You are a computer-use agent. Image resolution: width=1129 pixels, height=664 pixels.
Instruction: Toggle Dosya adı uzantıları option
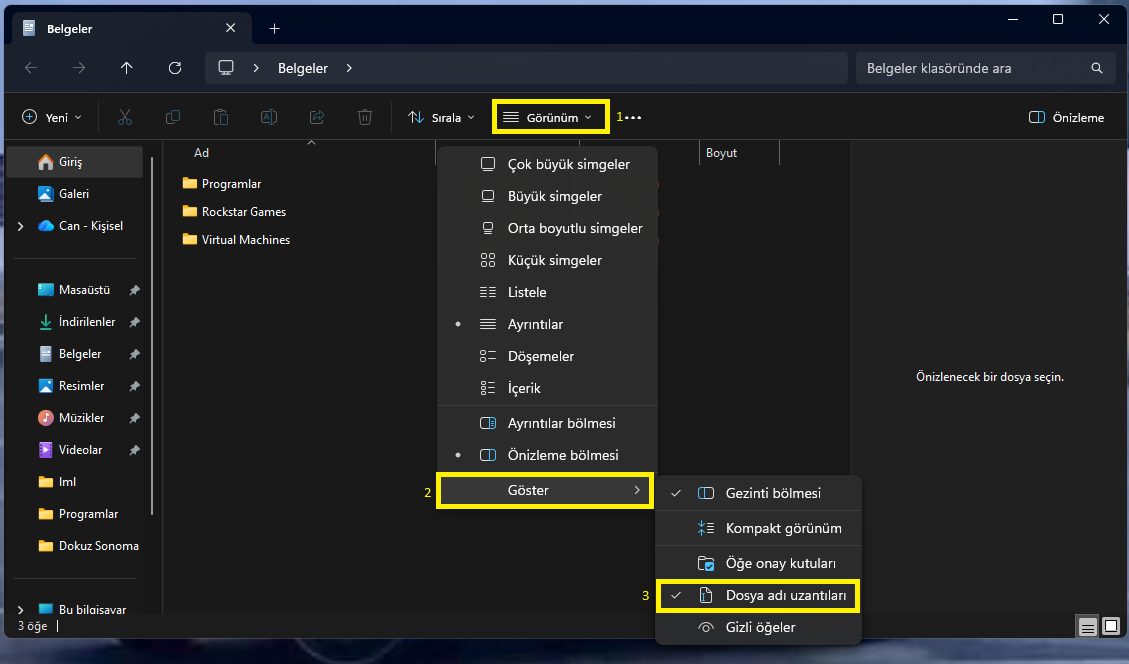tap(758, 596)
